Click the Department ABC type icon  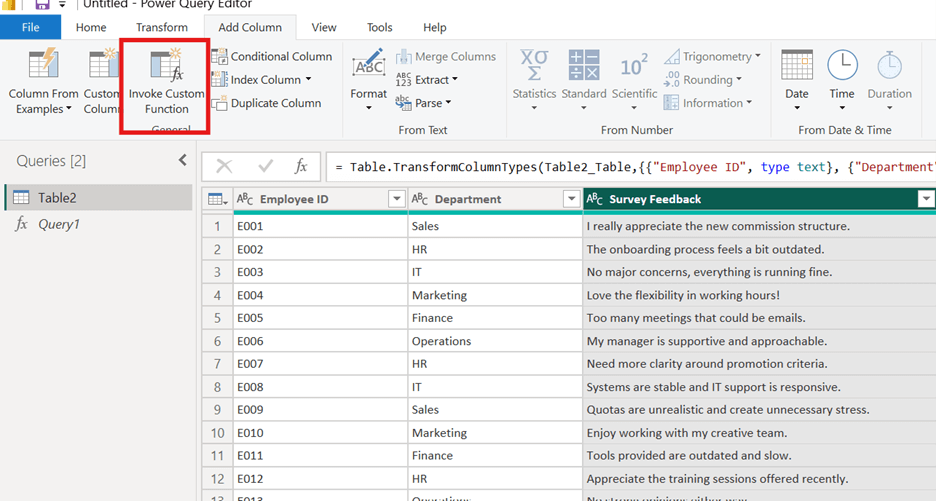pyautogui.click(x=420, y=199)
